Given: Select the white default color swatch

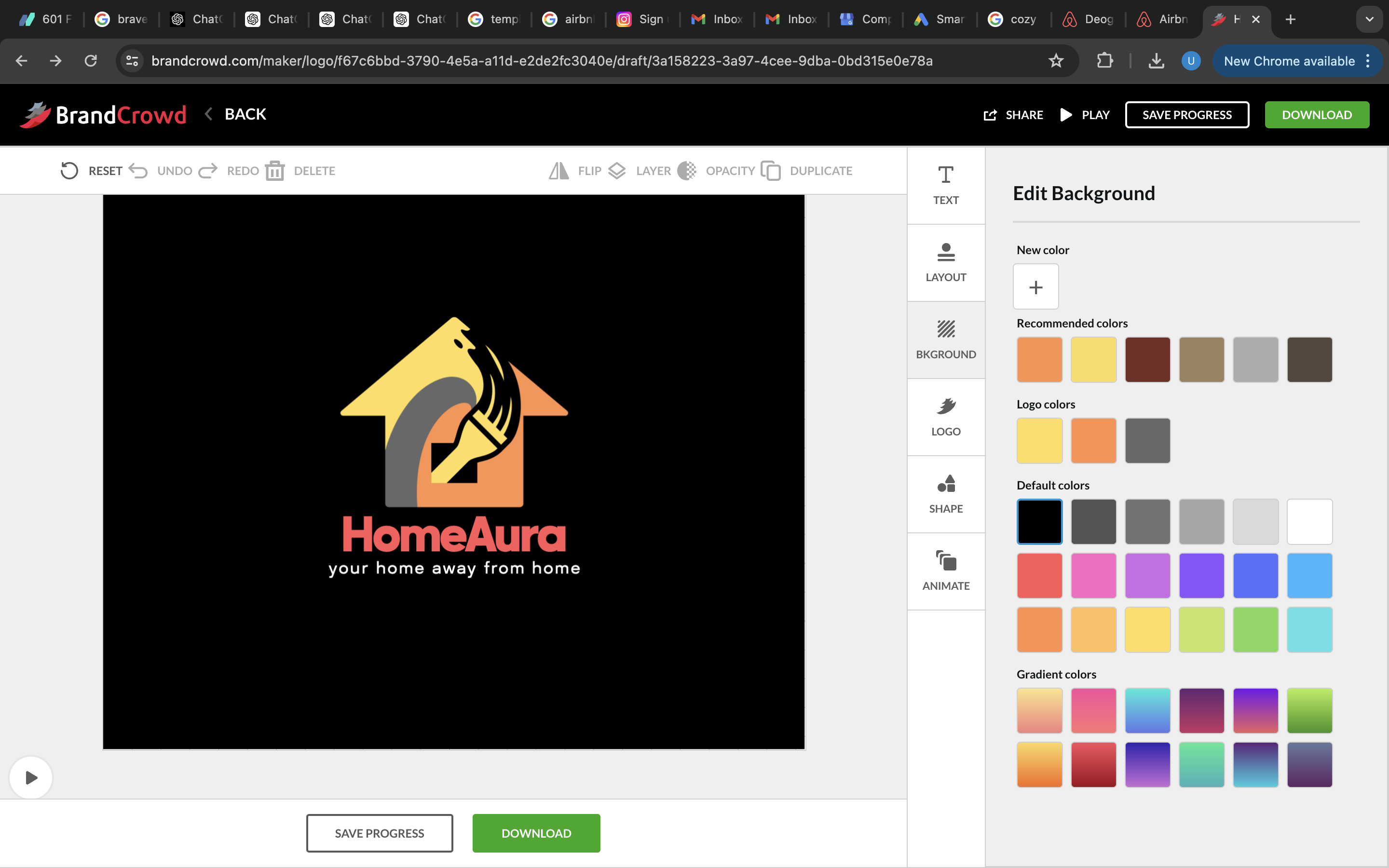Looking at the screenshot, I should click(x=1309, y=521).
